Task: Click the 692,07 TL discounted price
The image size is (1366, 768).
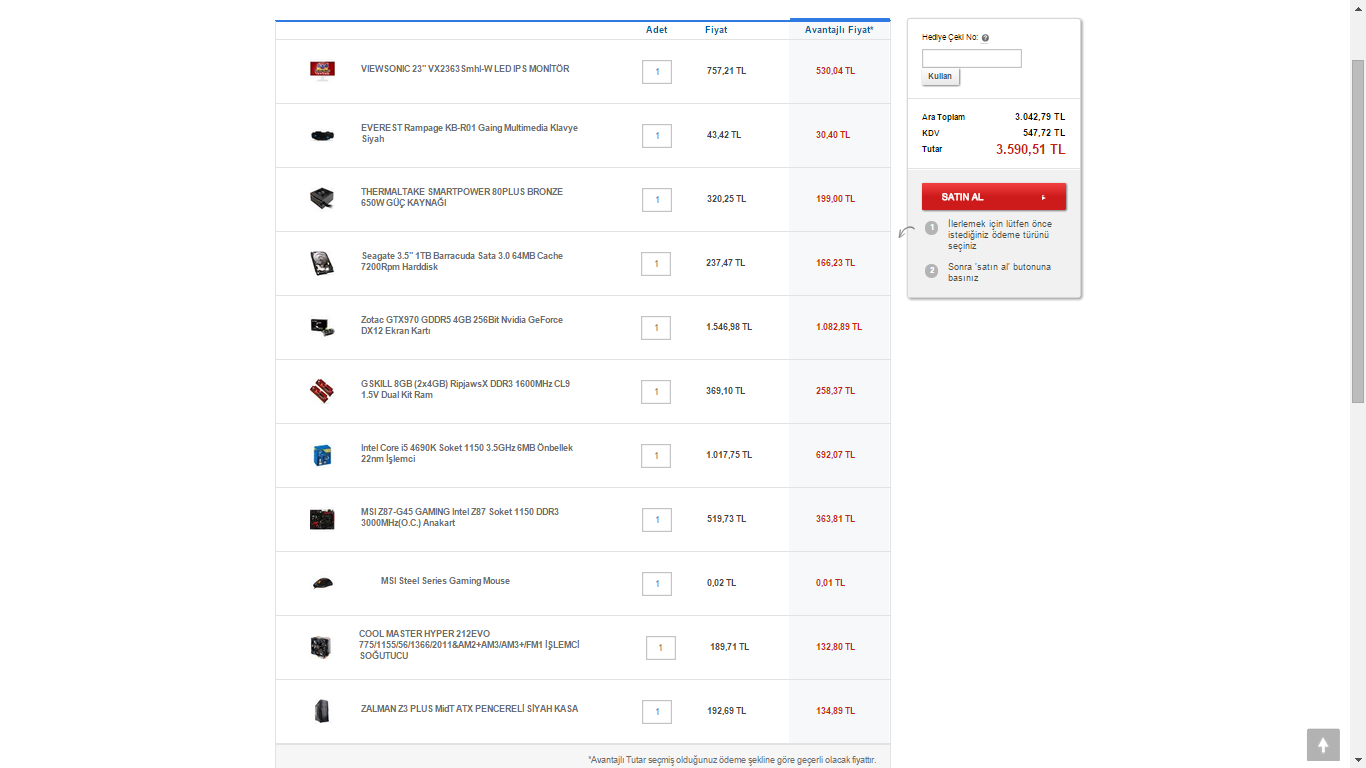Action: click(x=835, y=455)
